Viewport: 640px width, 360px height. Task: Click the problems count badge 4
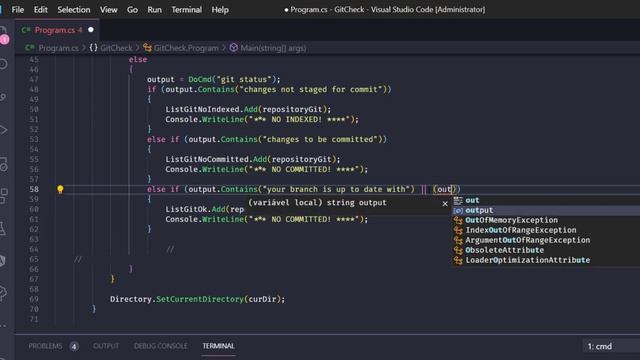[x=74, y=347]
